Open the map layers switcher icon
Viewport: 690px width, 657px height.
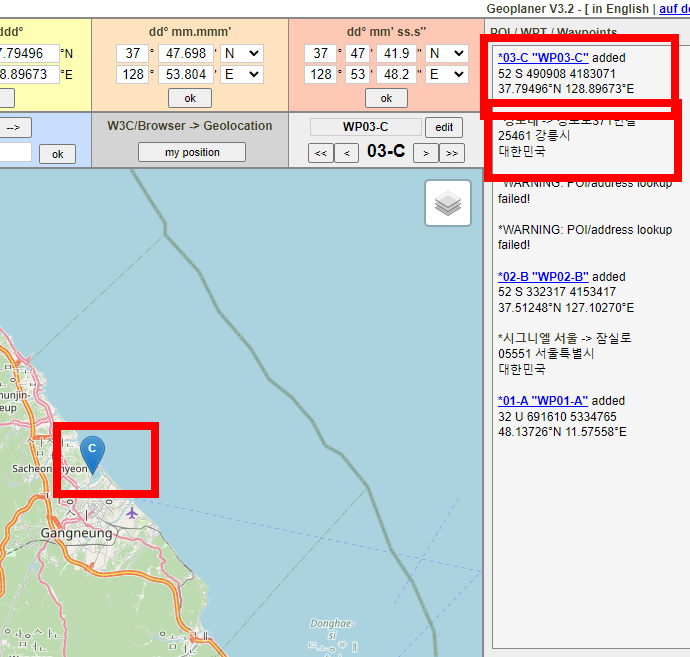click(448, 203)
